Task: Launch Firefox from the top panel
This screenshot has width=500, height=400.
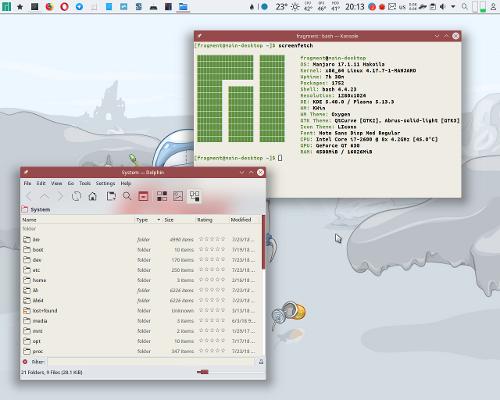Action: point(49,6)
